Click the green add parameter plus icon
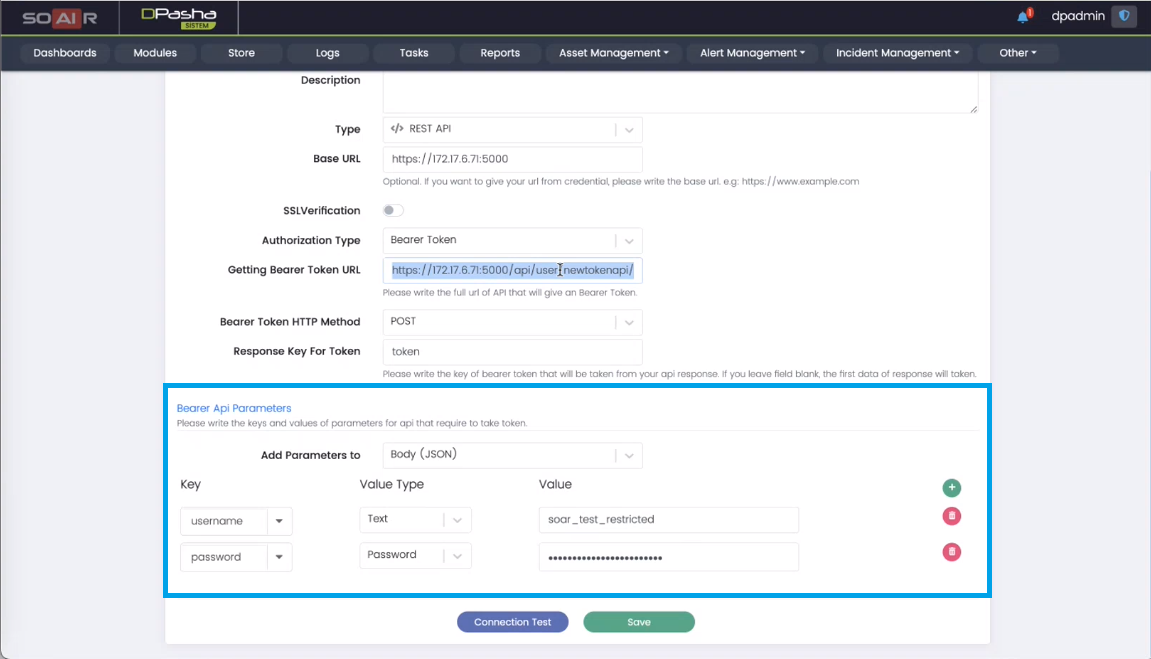 pos(951,488)
